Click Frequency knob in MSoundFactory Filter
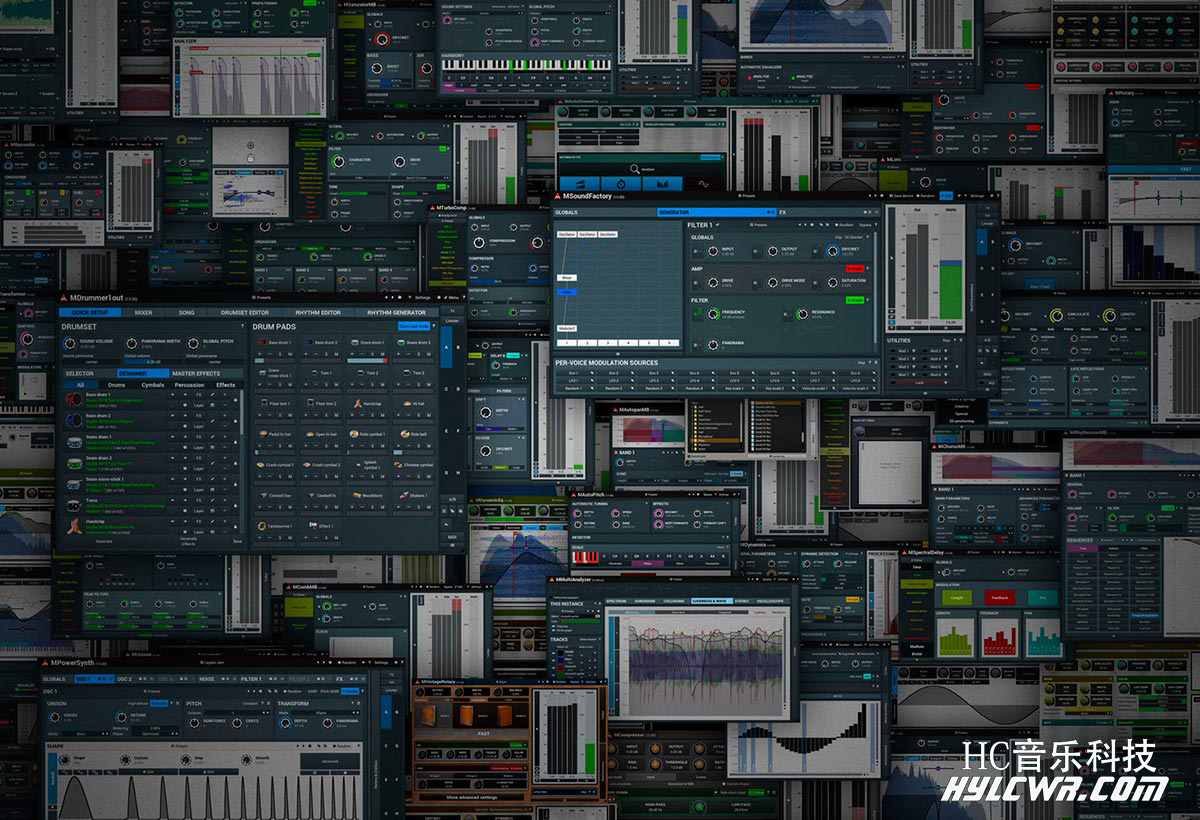 click(713, 313)
